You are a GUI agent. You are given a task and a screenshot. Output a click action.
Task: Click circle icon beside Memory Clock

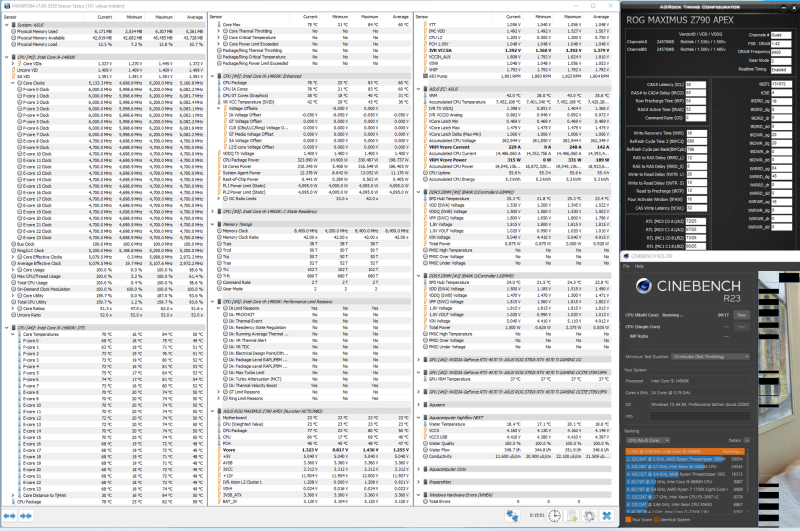219,231
